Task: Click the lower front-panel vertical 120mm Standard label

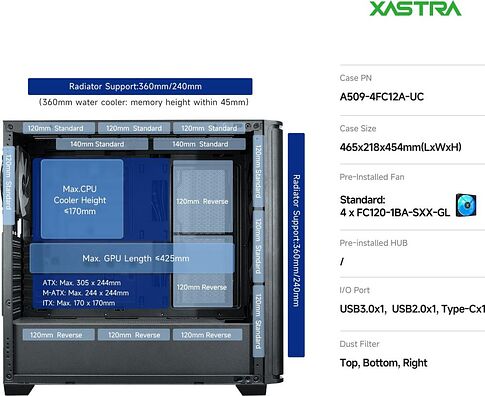Action: 258,321
